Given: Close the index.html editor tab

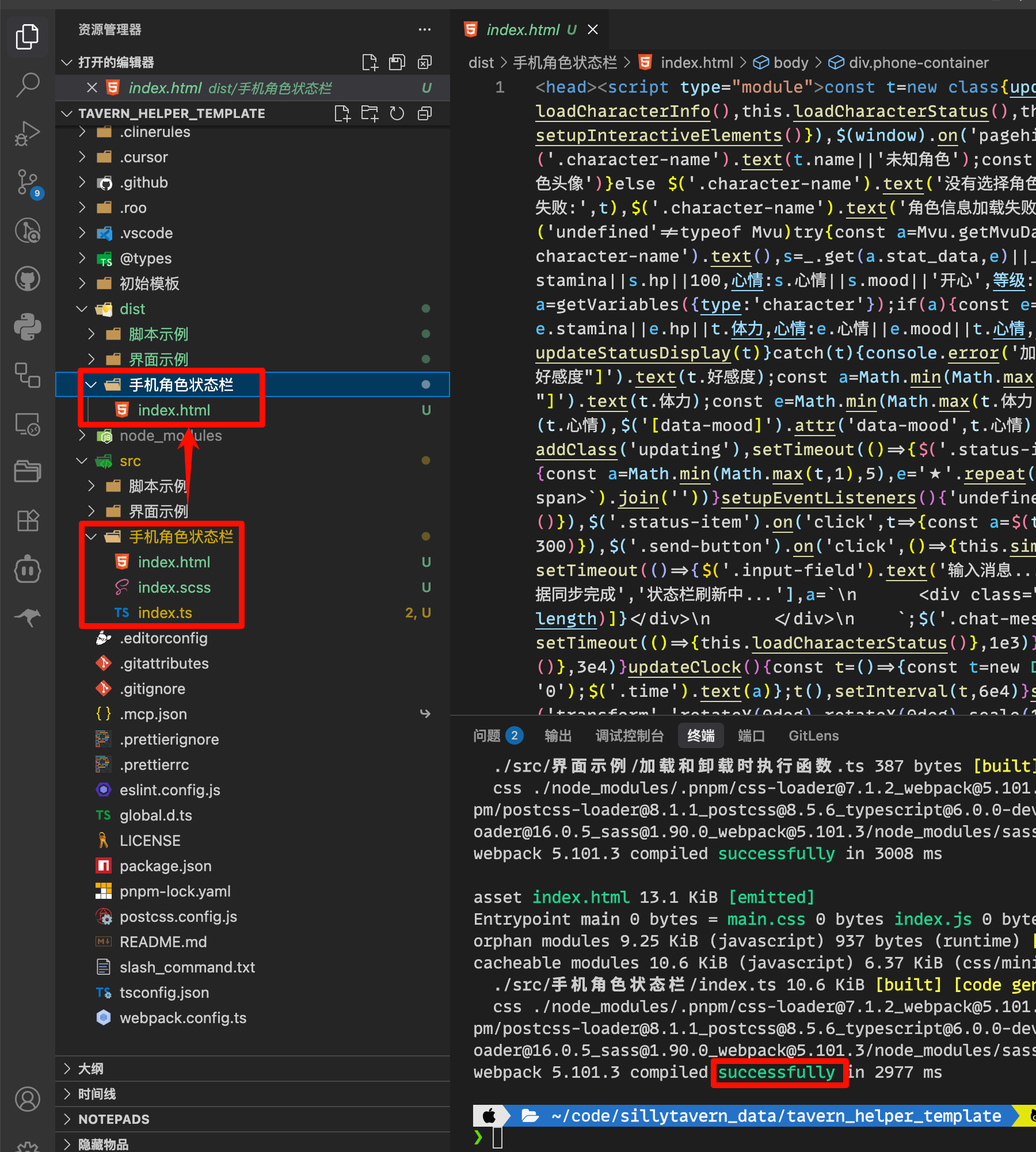Looking at the screenshot, I should (593, 29).
